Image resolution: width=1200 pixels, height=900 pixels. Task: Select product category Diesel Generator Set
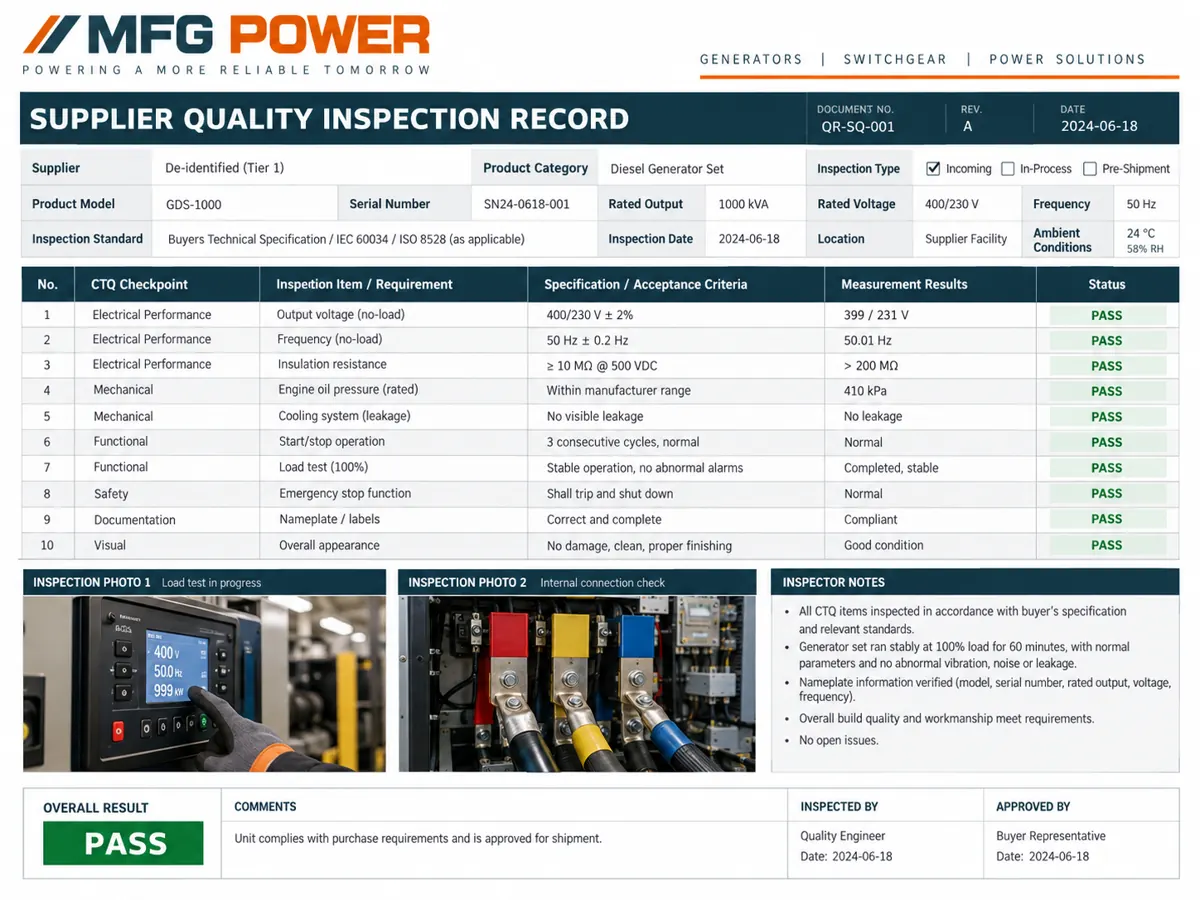pos(667,169)
